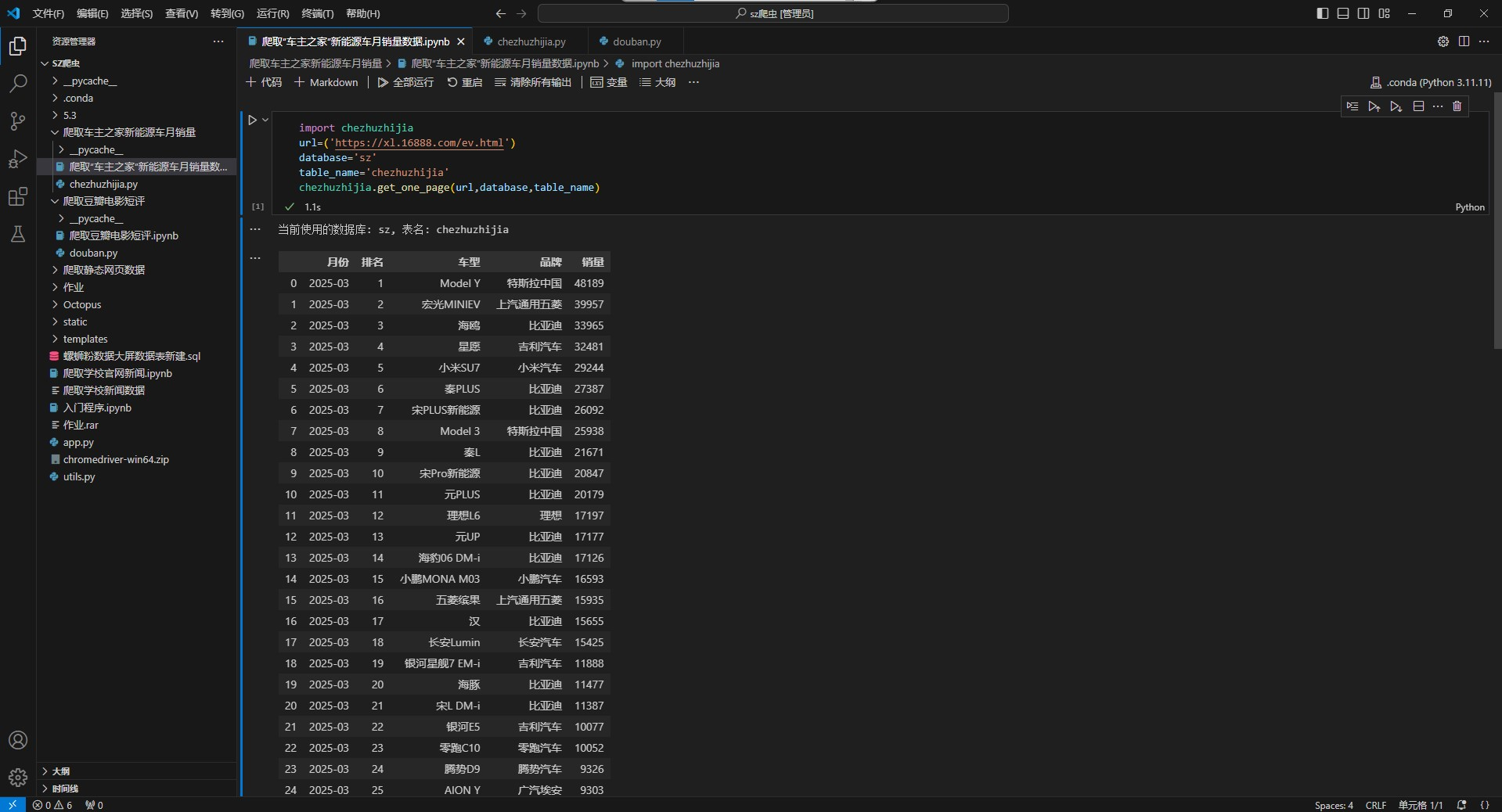
Task: Split the cell from cell toolbar
Action: click(1418, 106)
